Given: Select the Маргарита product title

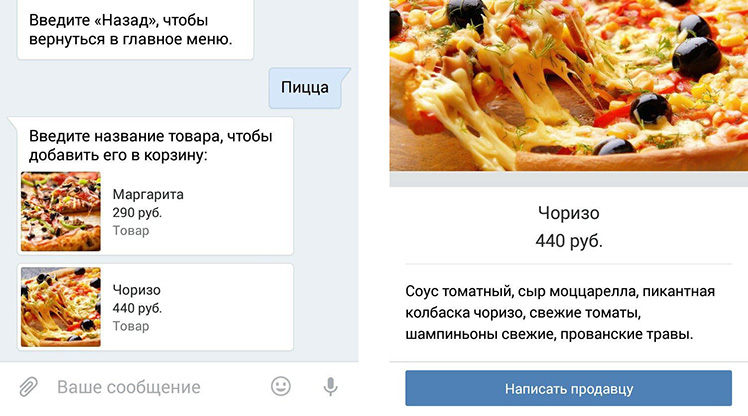Looking at the screenshot, I should point(148,195).
